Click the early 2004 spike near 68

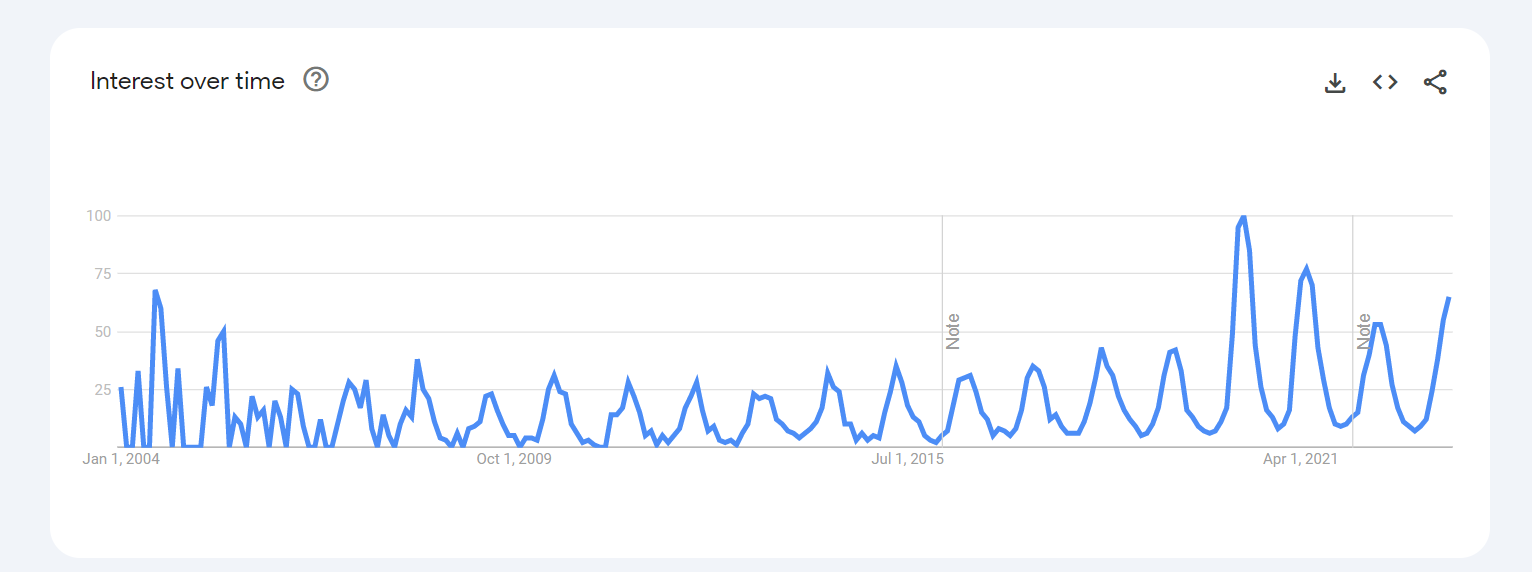point(155,291)
